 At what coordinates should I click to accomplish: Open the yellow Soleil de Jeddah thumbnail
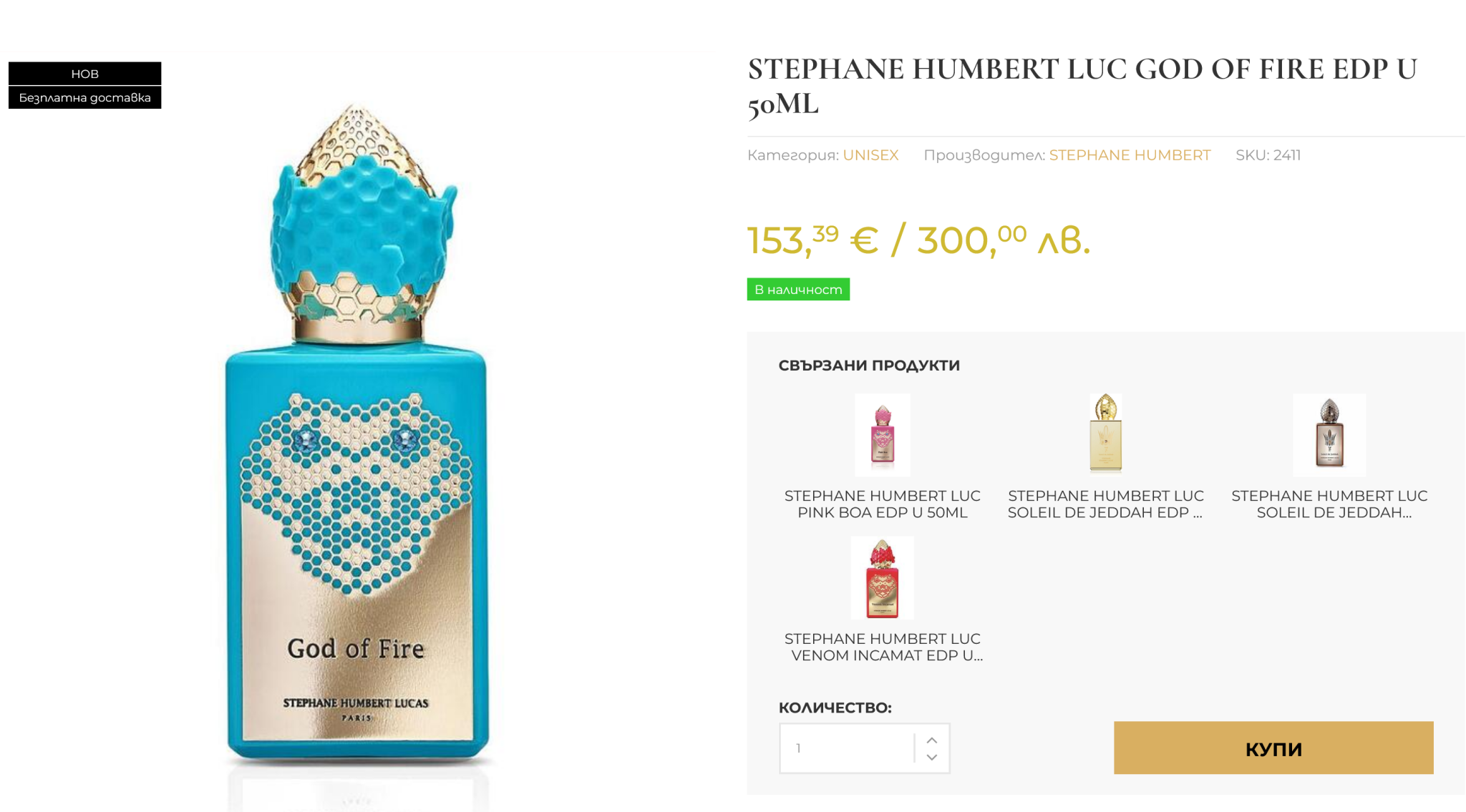[x=1106, y=434]
